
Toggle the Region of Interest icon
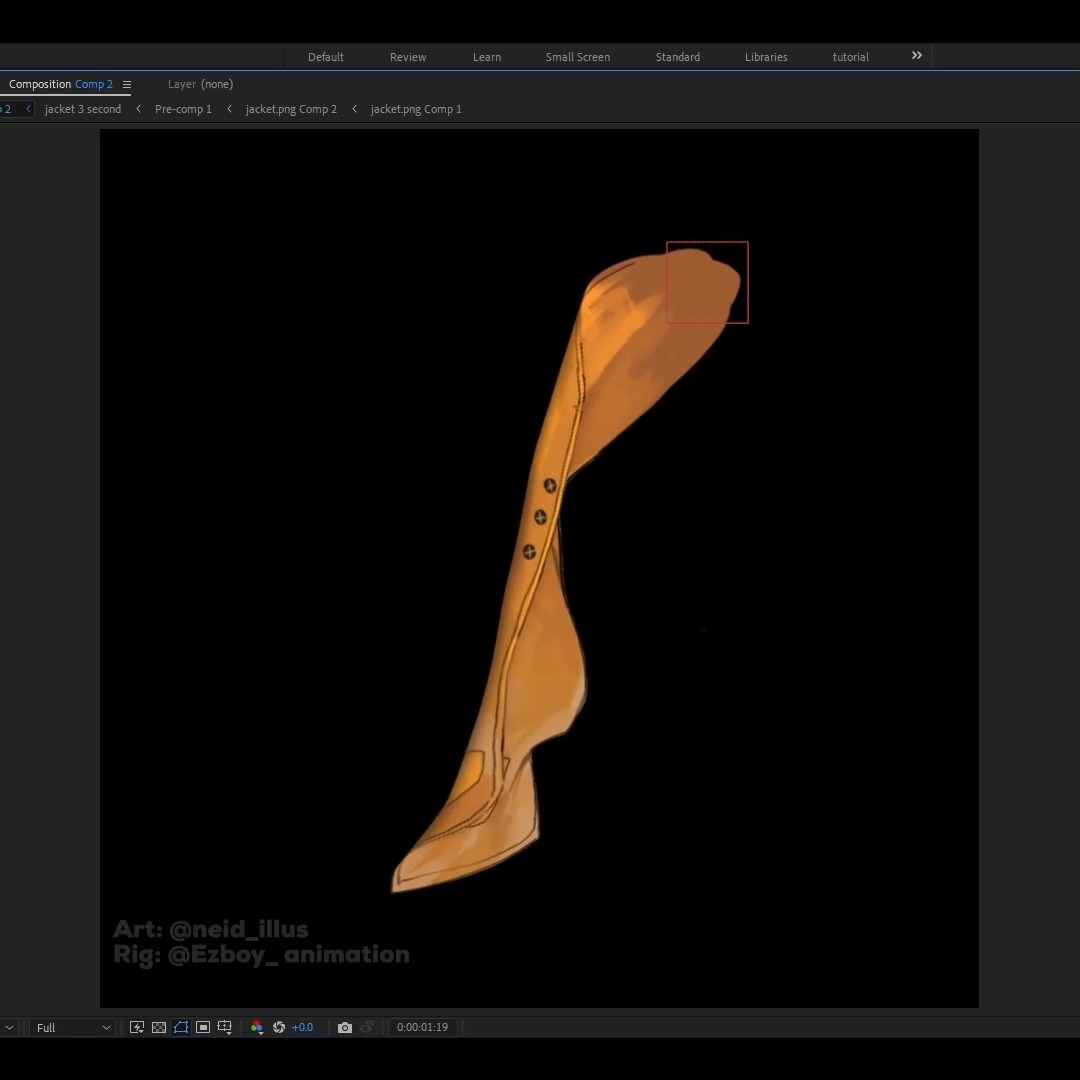pyautogui.click(x=202, y=1027)
